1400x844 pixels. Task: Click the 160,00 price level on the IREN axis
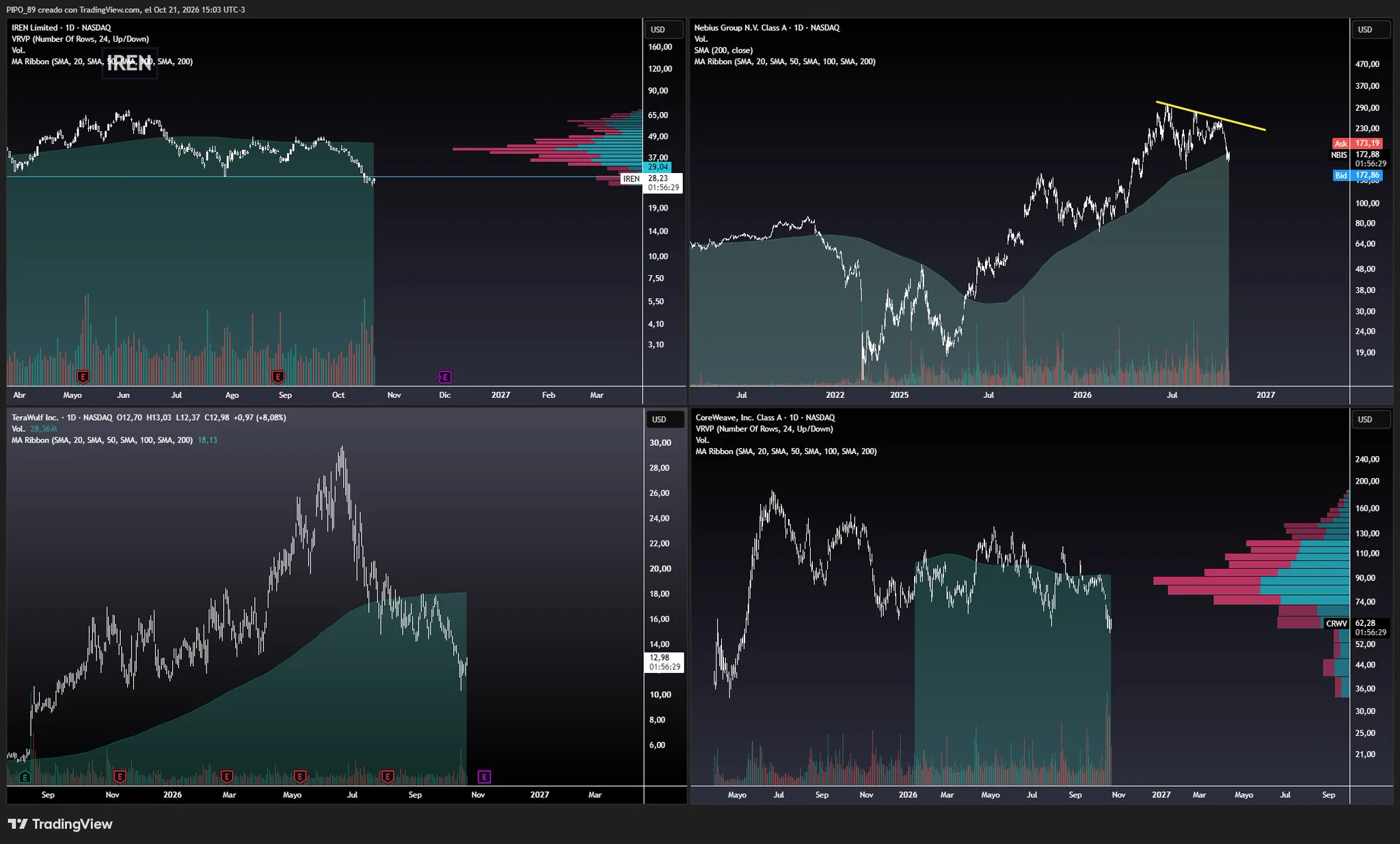660,47
